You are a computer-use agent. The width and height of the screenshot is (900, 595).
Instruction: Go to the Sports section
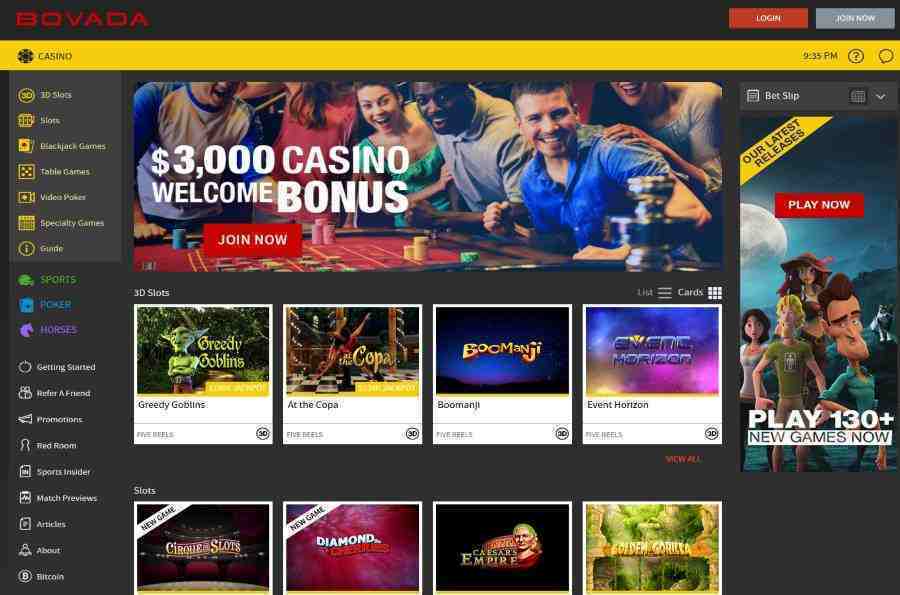click(47, 280)
